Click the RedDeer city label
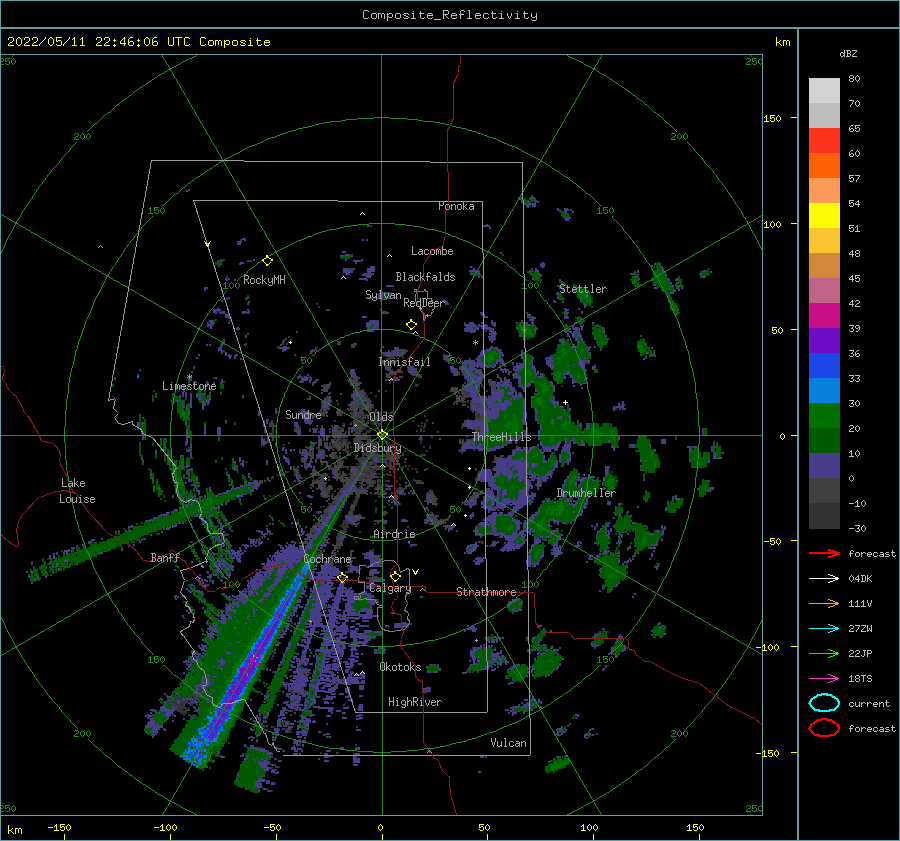The image size is (900, 841). pos(424,303)
